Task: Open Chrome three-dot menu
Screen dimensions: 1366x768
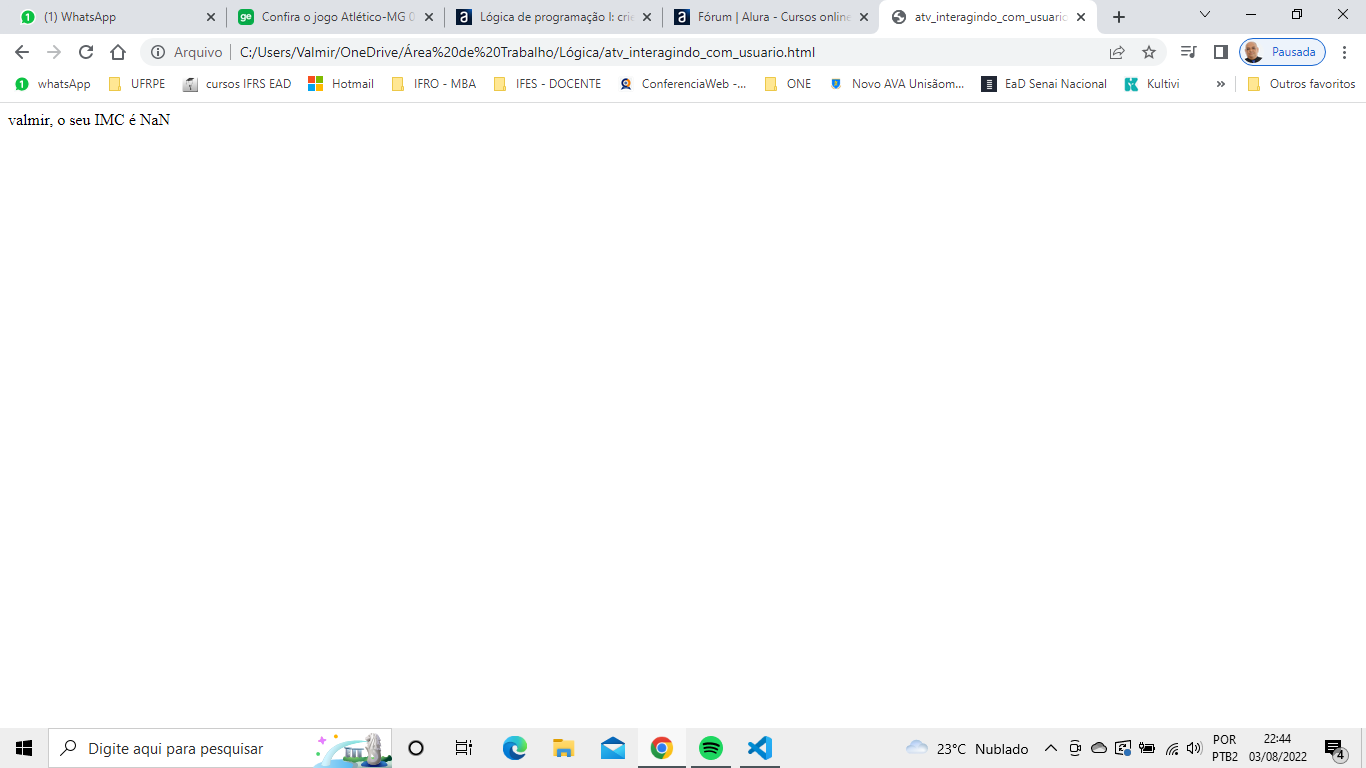Action: [x=1344, y=52]
